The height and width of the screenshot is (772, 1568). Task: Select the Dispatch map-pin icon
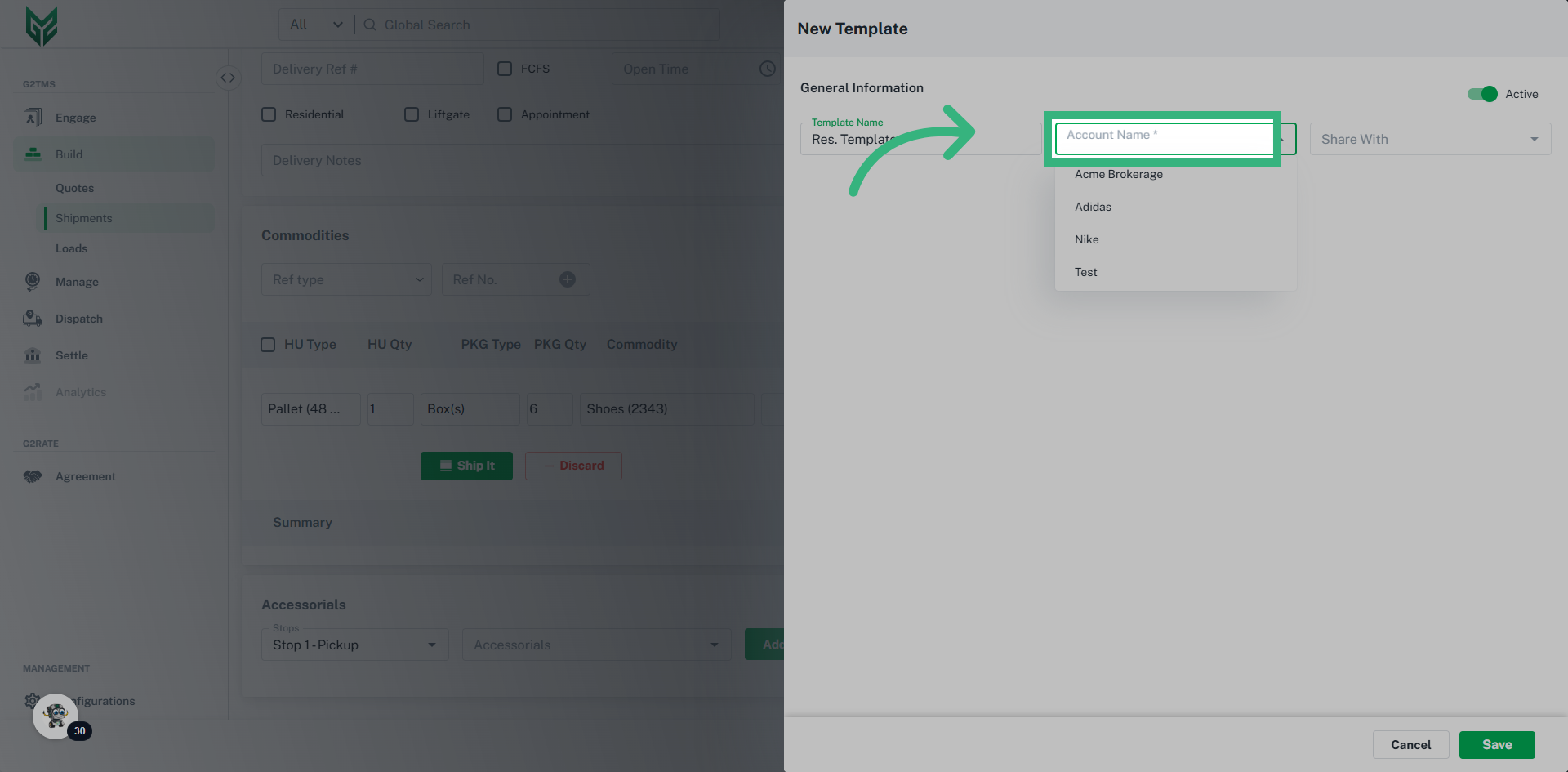coord(32,318)
